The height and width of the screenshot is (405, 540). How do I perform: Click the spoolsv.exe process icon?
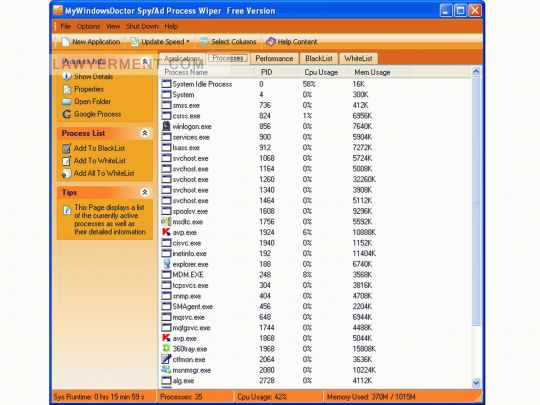coord(166,211)
